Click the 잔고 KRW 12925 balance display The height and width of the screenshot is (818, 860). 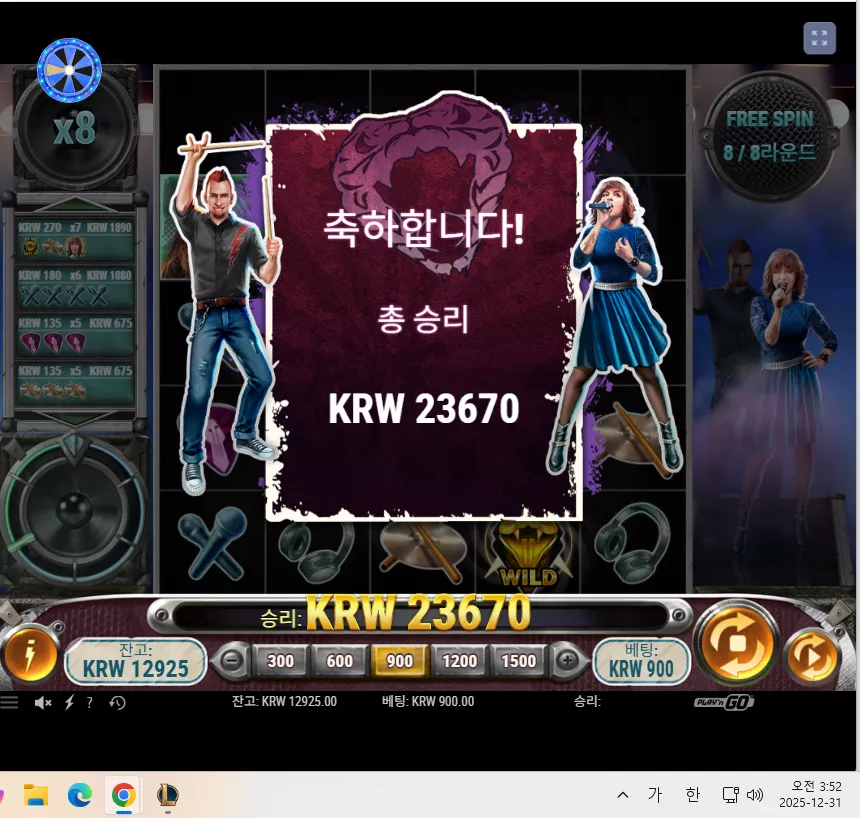point(135,661)
